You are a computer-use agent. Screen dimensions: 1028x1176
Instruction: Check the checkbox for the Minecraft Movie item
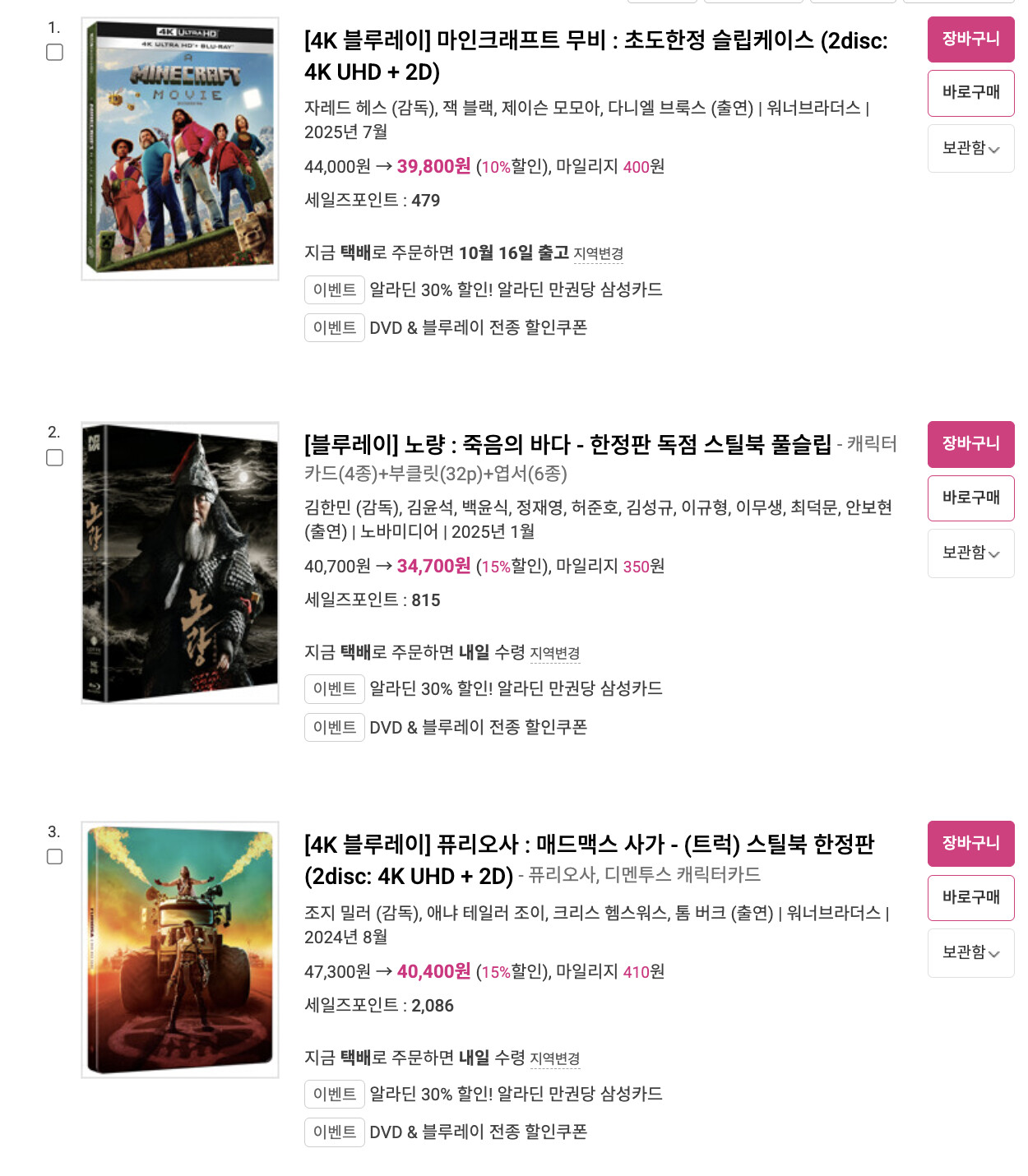pos(54,53)
